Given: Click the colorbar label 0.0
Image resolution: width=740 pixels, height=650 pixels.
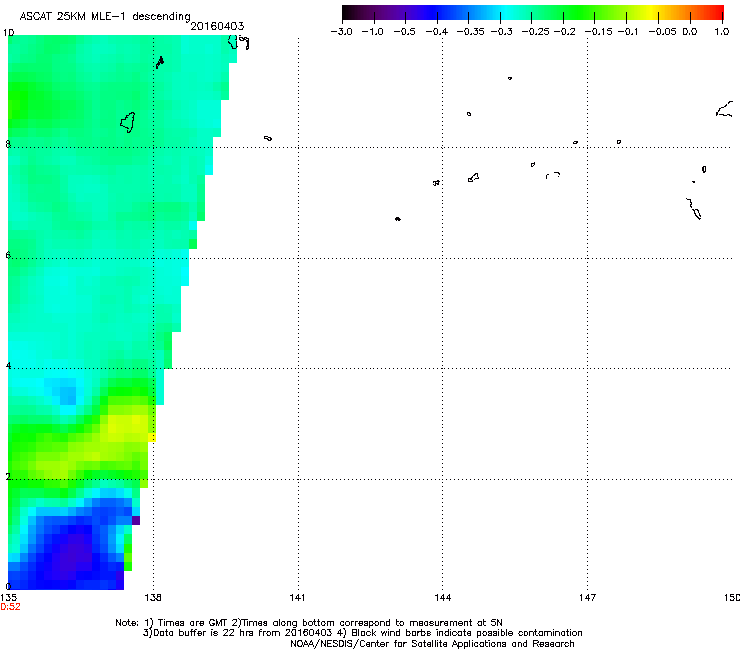Looking at the screenshot, I should click(x=690, y=32).
